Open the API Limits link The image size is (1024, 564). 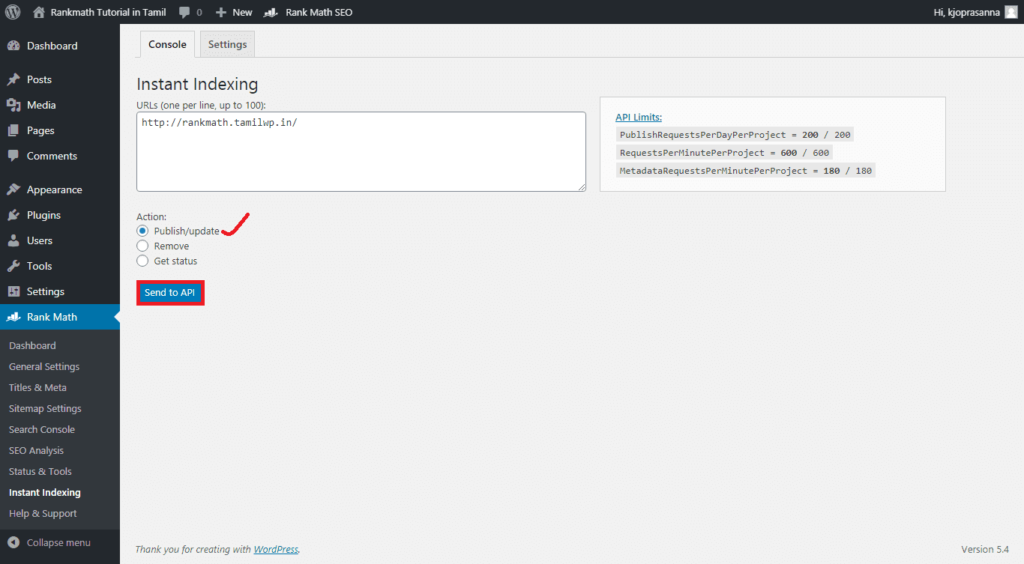coord(638,117)
